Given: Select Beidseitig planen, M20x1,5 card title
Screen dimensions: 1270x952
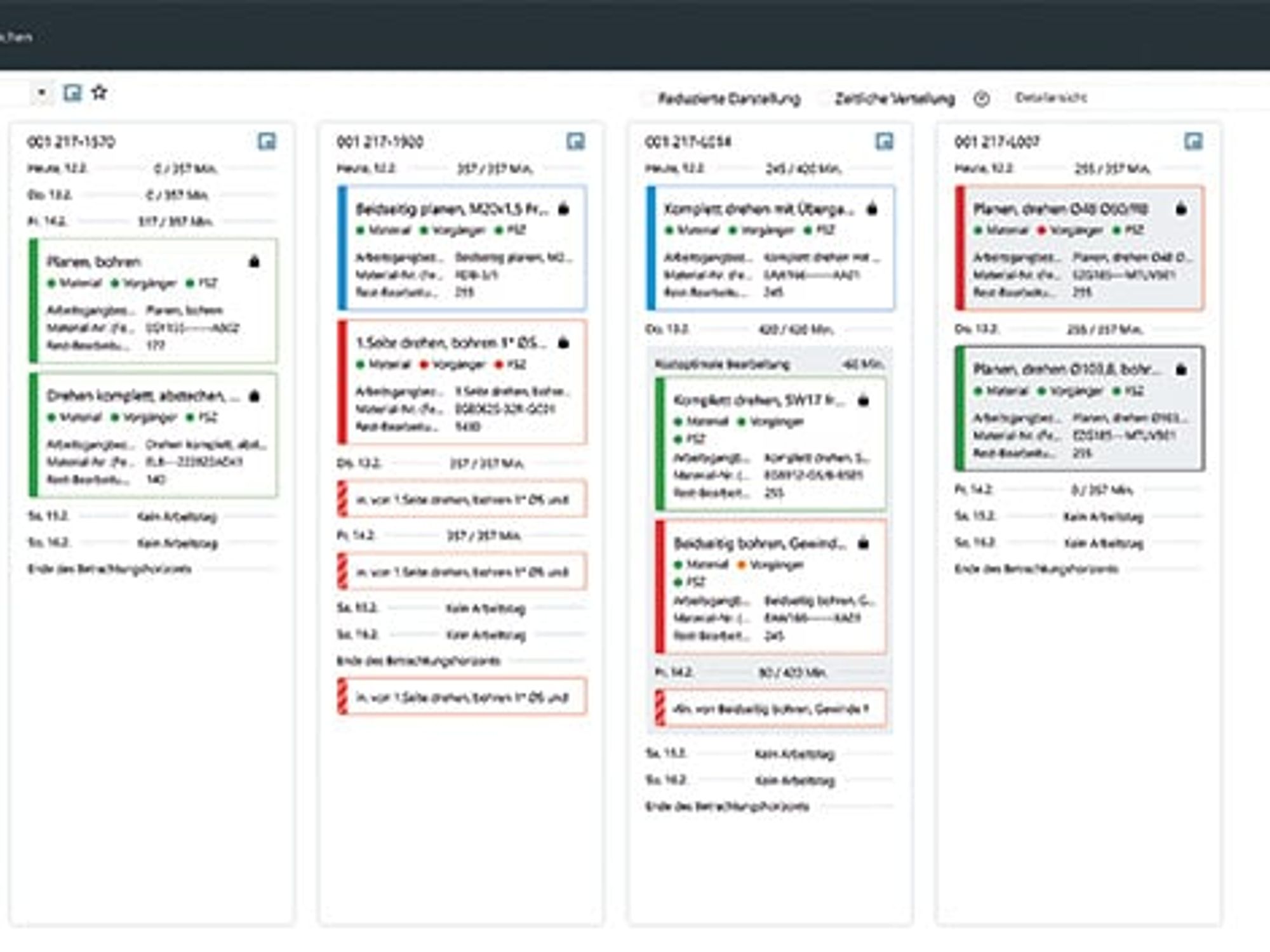Looking at the screenshot, I should point(452,209).
